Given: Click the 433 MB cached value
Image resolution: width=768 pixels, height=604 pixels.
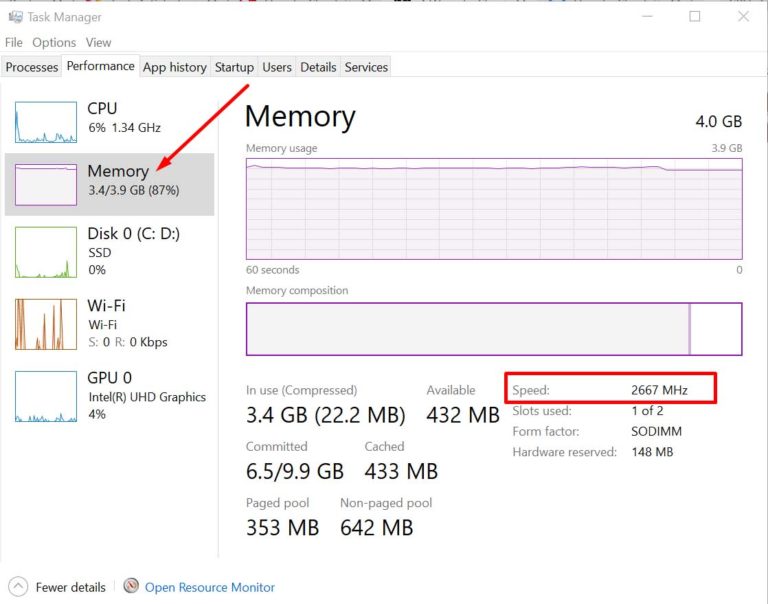Looking at the screenshot, I should [x=401, y=471].
